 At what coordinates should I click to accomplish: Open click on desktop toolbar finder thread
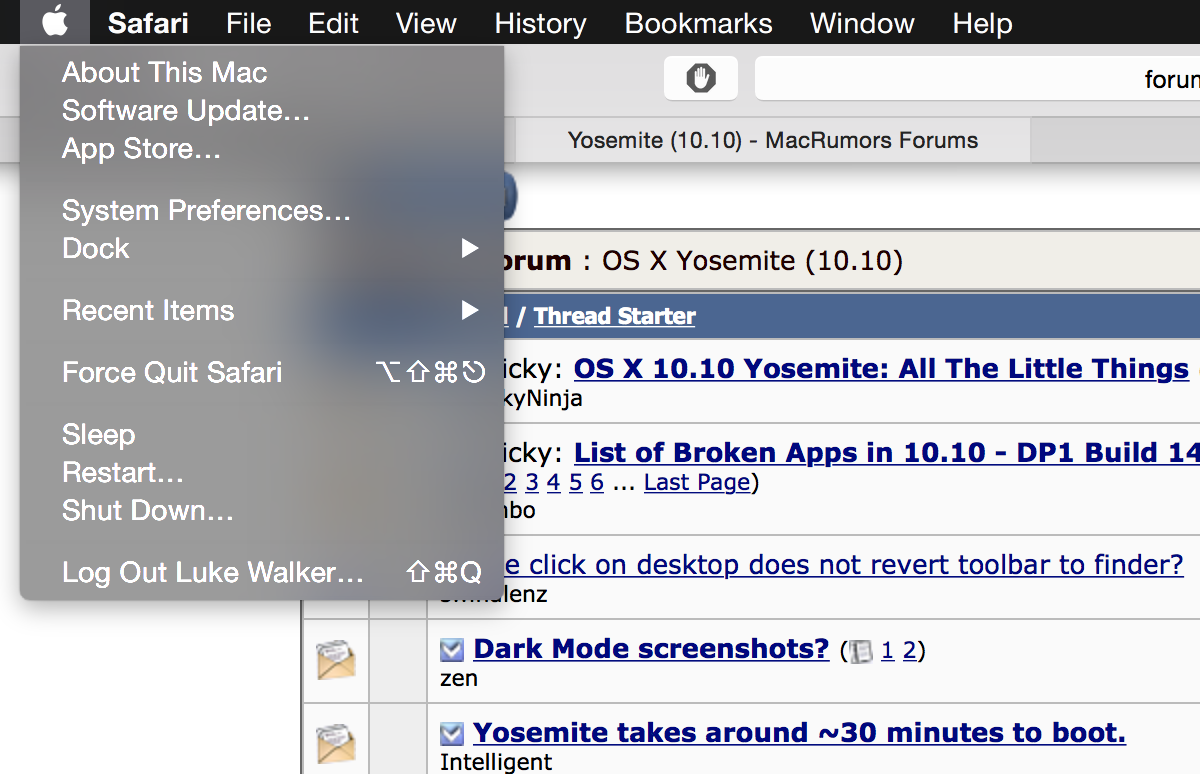[845, 566]
